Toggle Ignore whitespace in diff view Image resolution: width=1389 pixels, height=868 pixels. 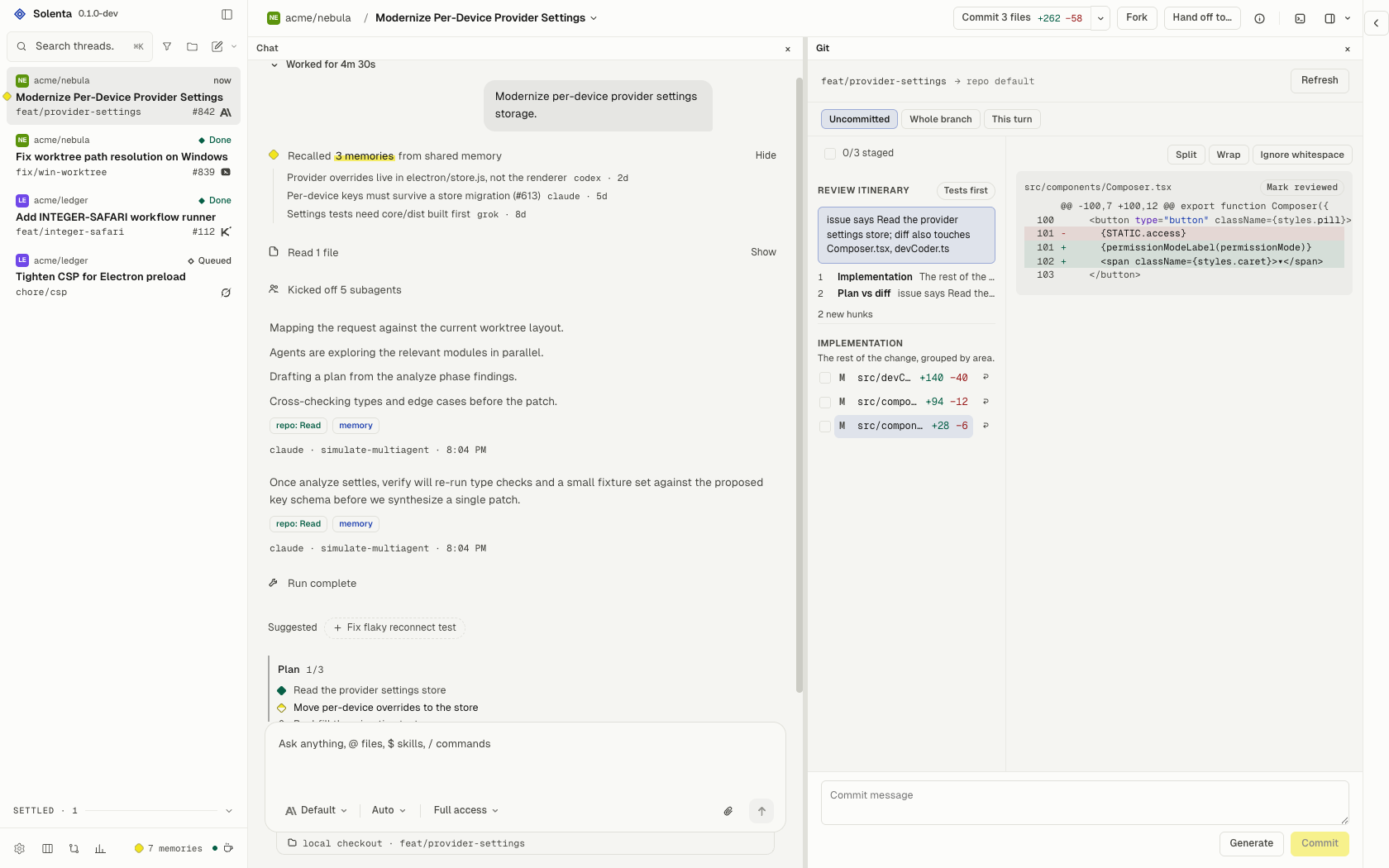(1301, 155)
